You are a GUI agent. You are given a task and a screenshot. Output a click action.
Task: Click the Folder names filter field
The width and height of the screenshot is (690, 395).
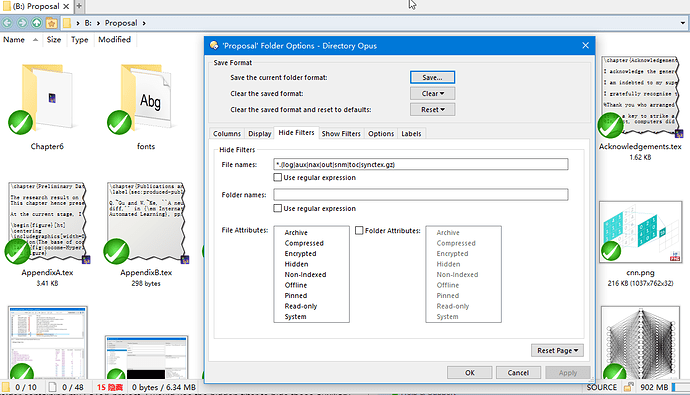click(421, 195)
